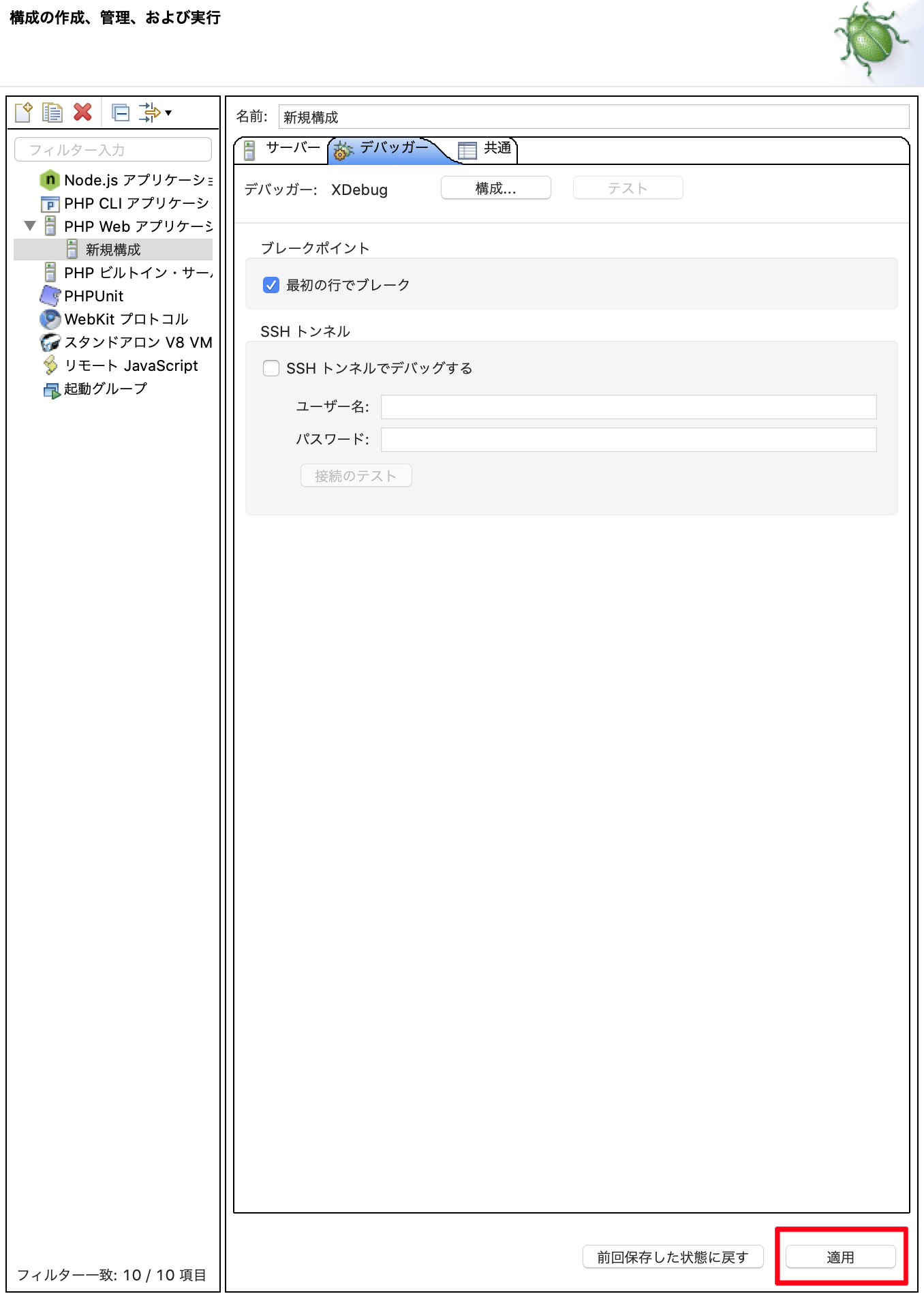Viewport: 924px width, 1294px height.
Task: Select 起動グループ entry
Action: pos(106,389)
